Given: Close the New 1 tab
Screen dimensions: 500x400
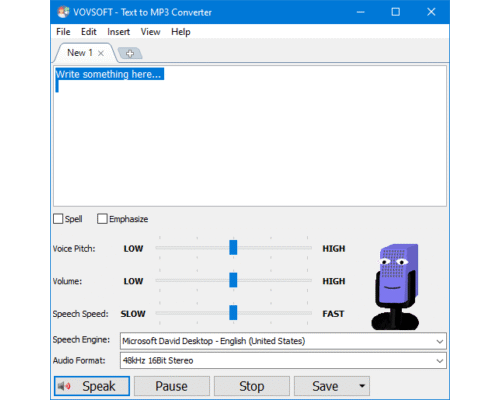Looking at the screenshot, I should pos(101,53).
